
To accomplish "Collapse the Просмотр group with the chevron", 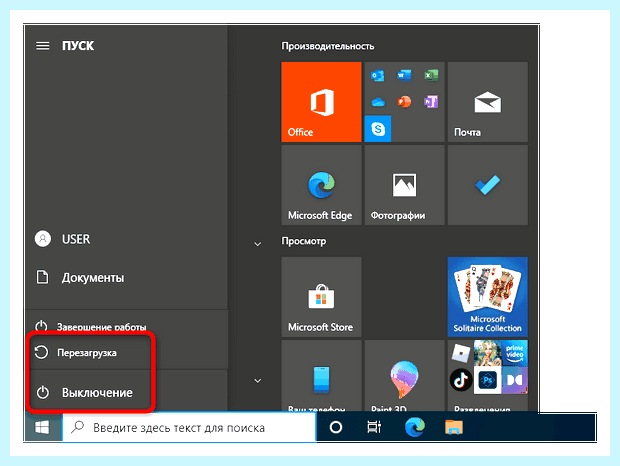I will coord(257,244).
